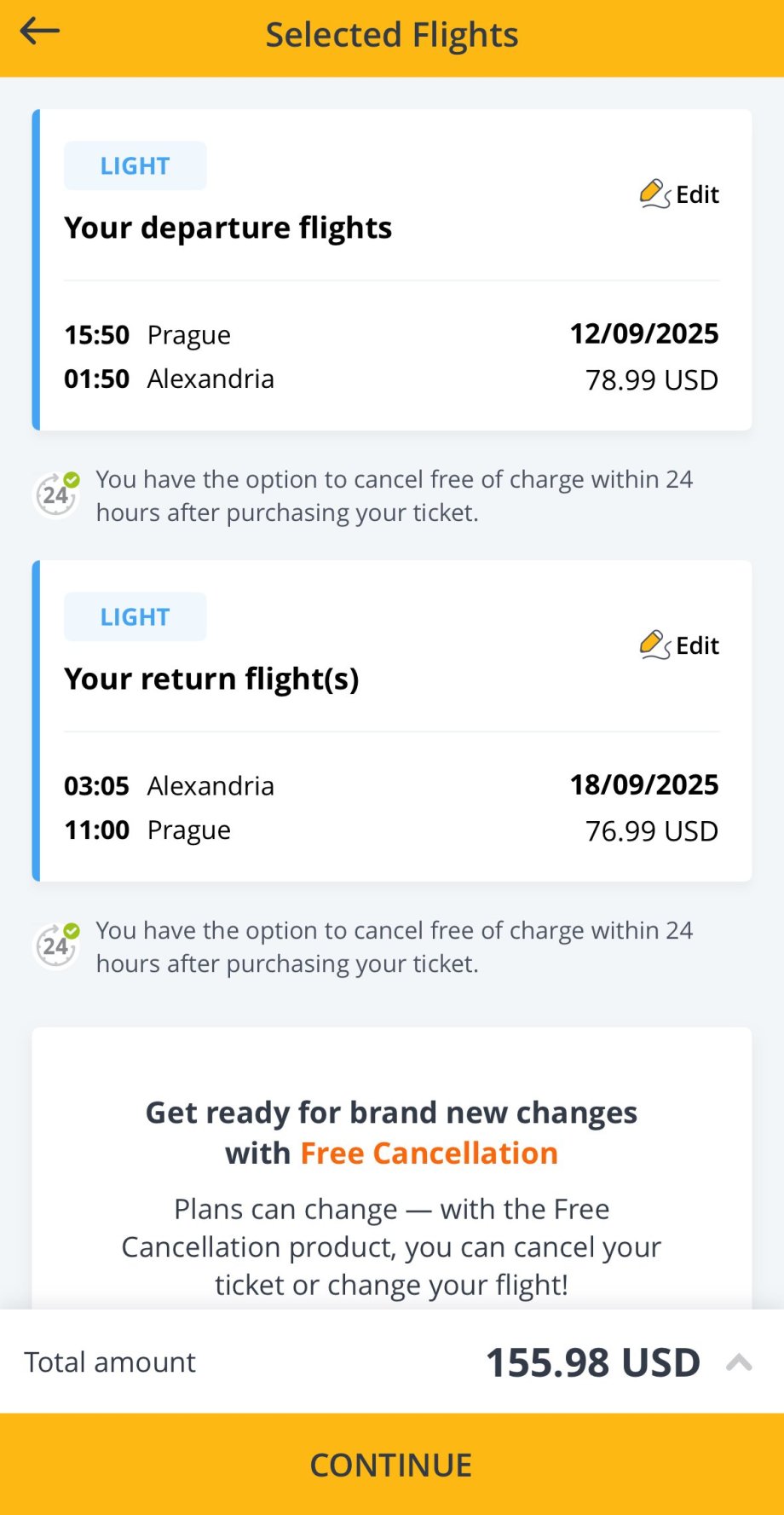The width and height of the screenshot is (784, 1515).
Task: Tap the Total amount label
Action: (x=110, y=1362)
